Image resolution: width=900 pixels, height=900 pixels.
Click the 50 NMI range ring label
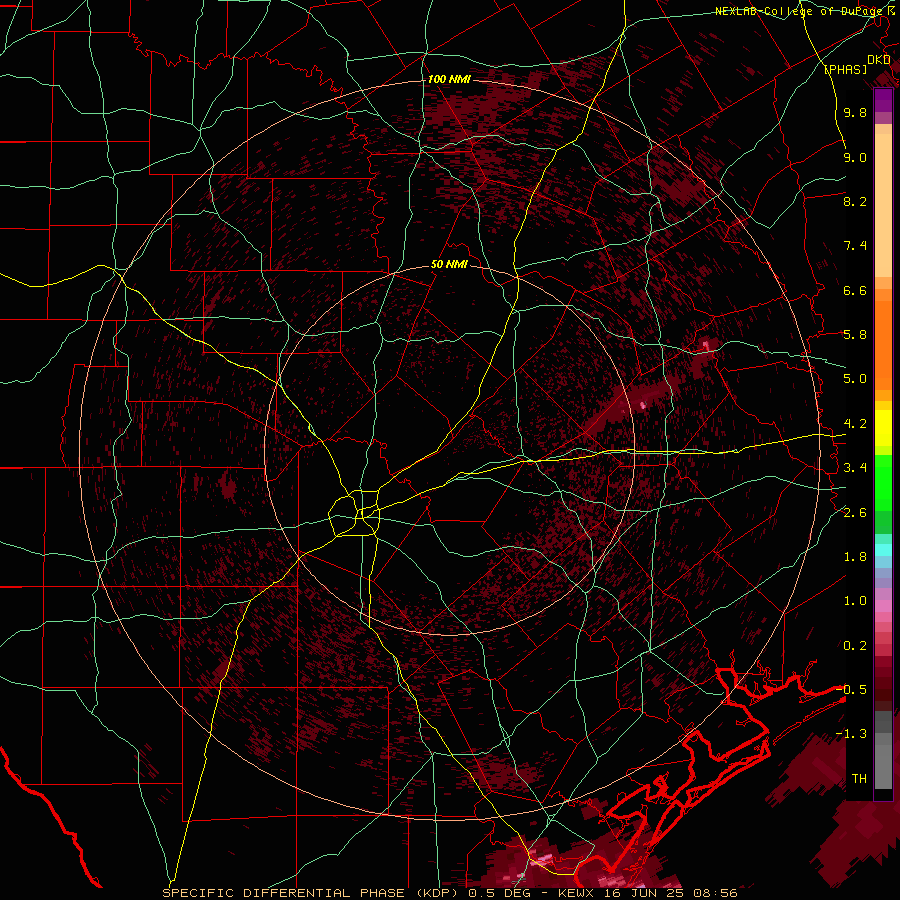449,264
